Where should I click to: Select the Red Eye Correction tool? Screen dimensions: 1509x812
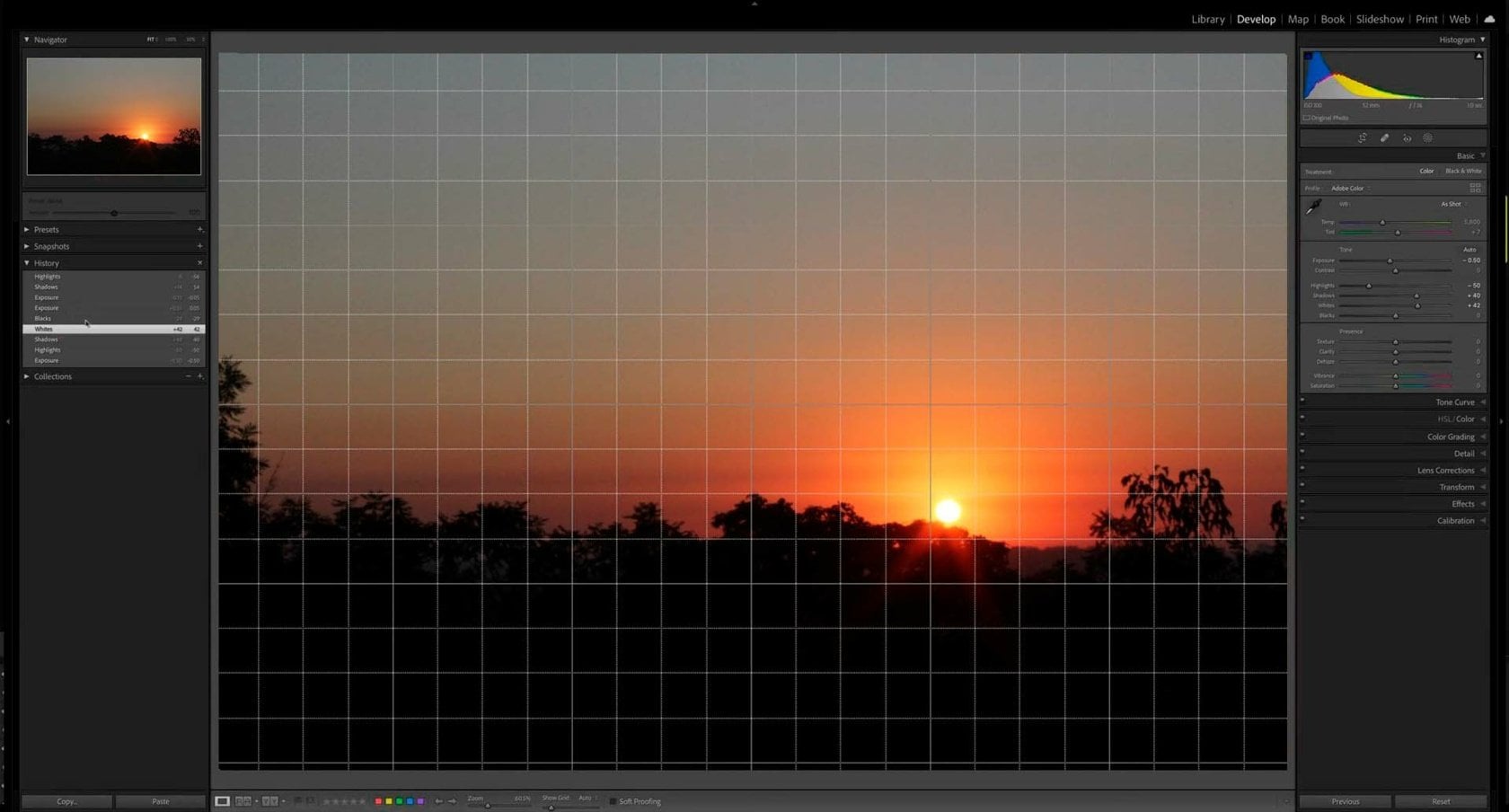click(1407, 137)
